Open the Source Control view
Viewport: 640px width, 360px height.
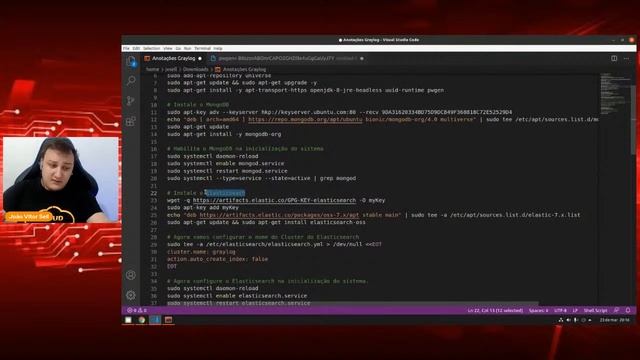pos(131,100)
